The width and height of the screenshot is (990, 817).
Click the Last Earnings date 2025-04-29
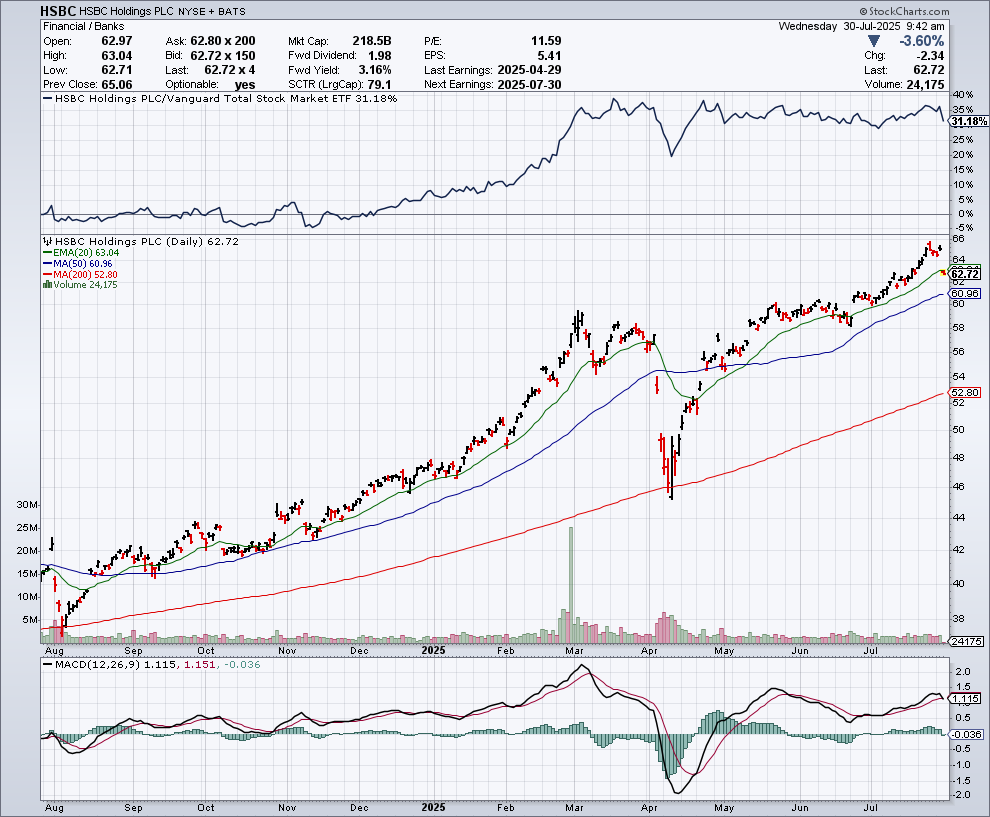pos(529,70)
